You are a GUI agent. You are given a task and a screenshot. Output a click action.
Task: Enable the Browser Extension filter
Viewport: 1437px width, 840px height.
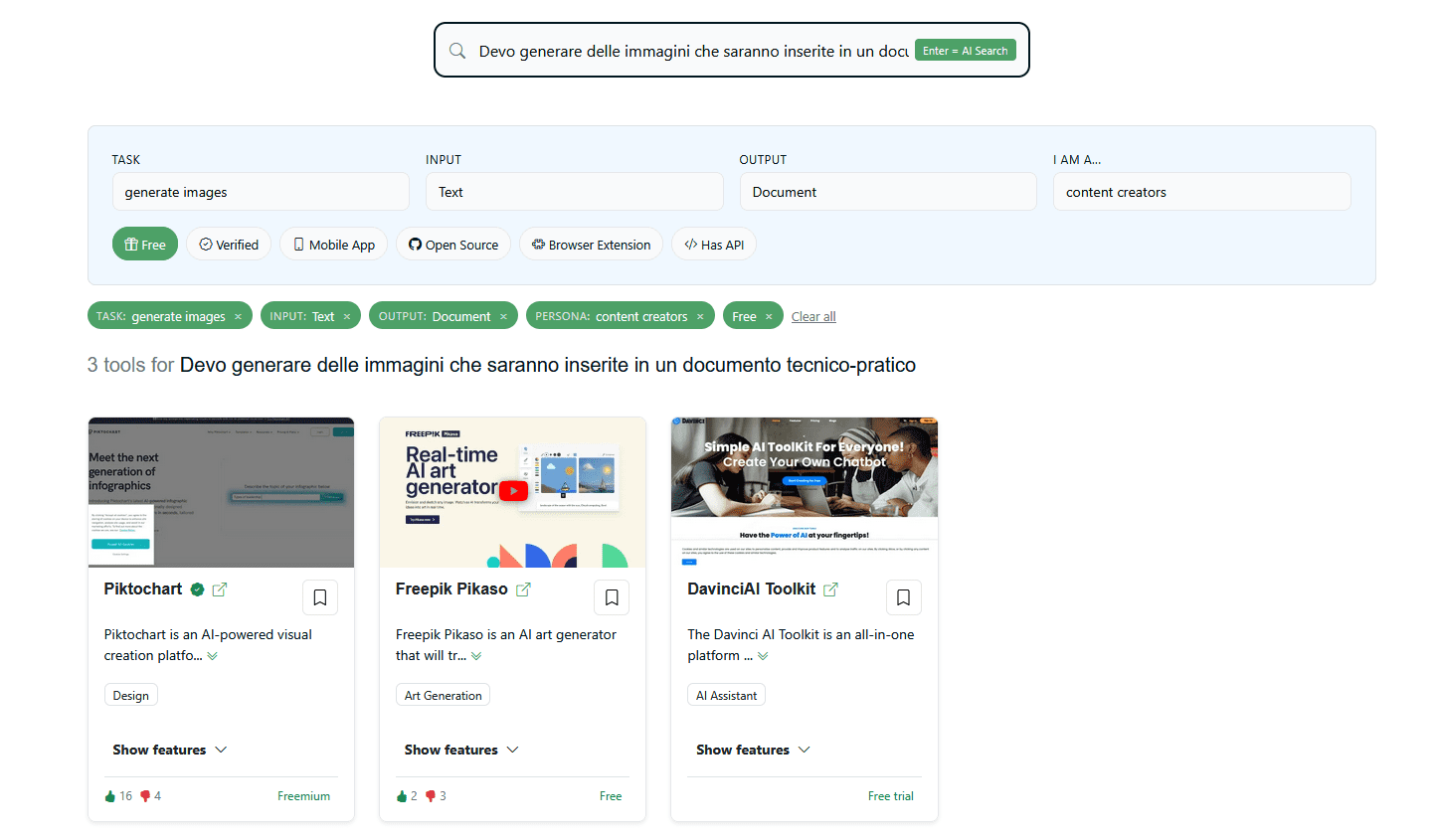[x=592, y=245]
